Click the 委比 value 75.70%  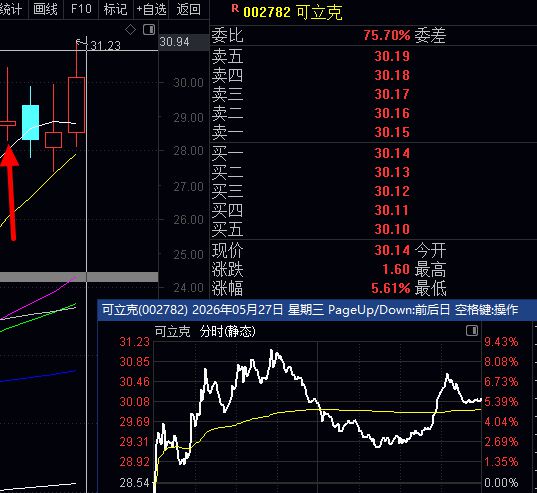(x=387, y=35)
